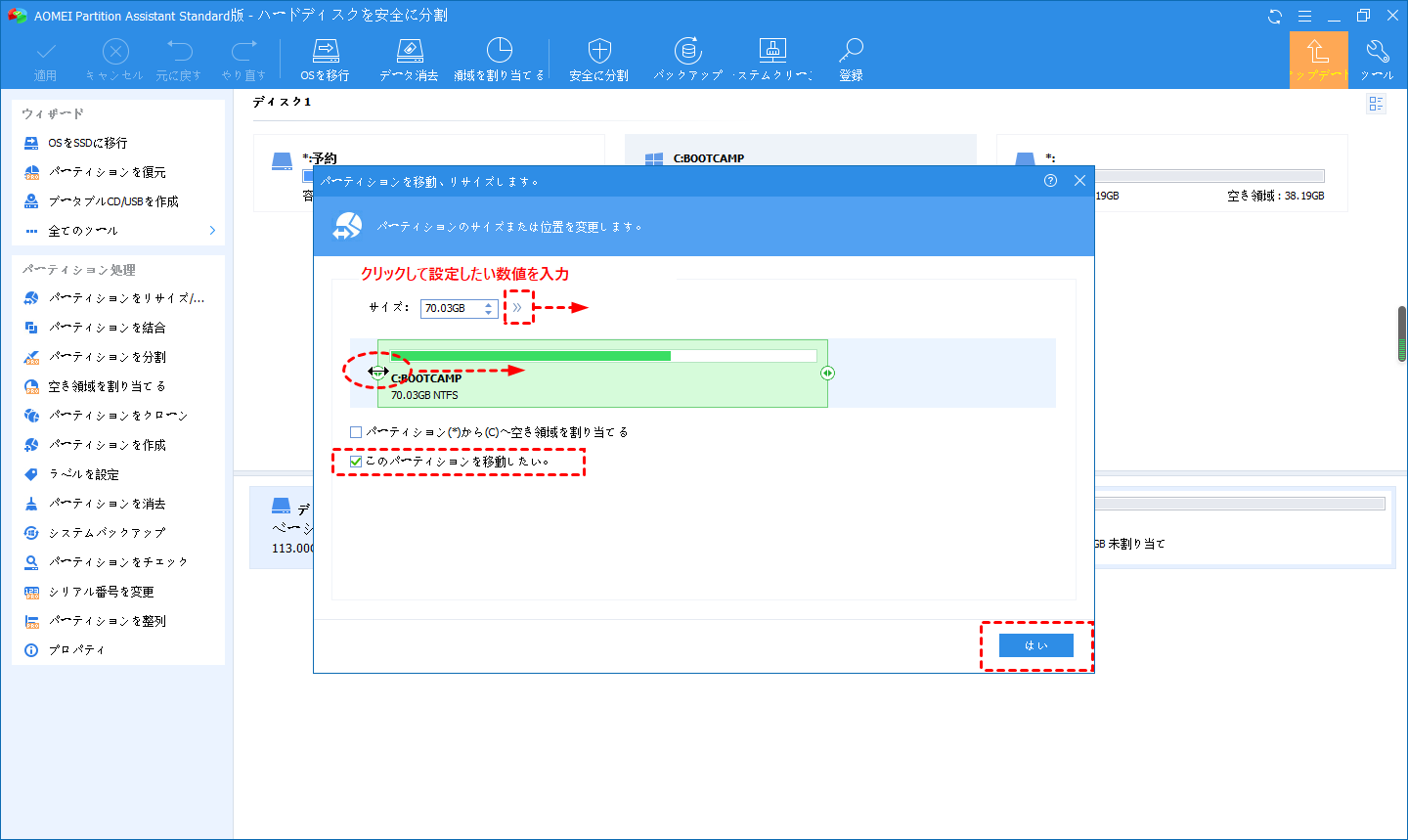This screenshot has height=840, width=1408.
Task: Expand advanced options with the » button
Action: (x=517, y=308)
